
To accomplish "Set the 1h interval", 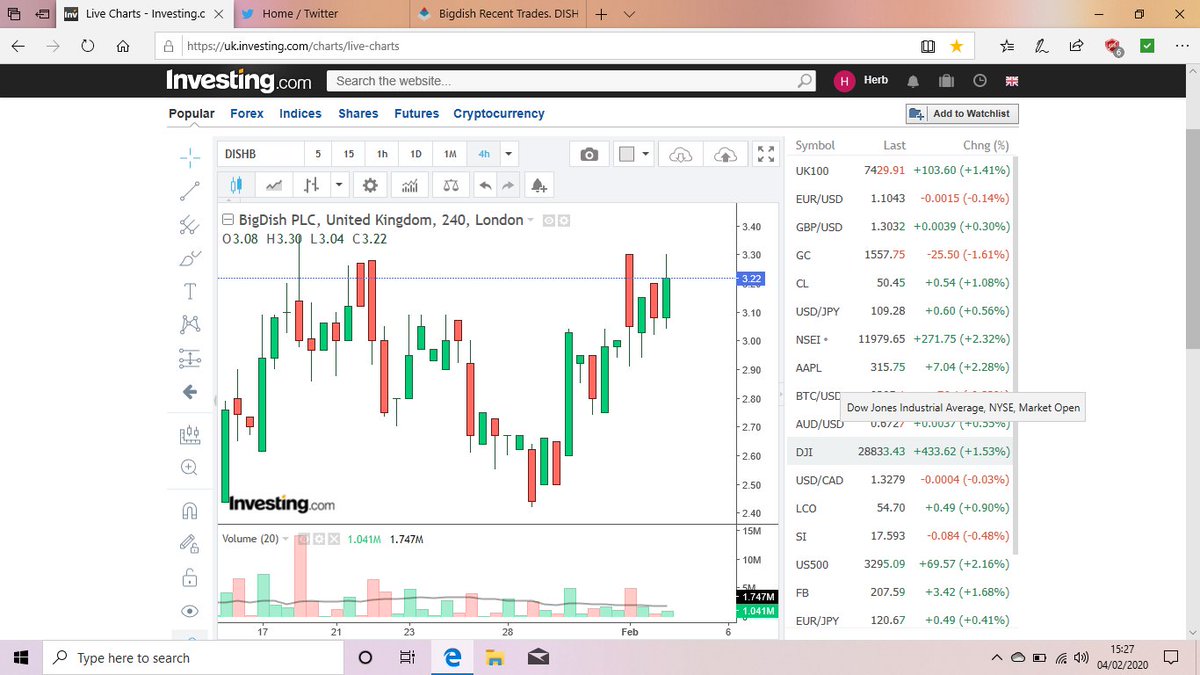I will (x=382, y=154).
